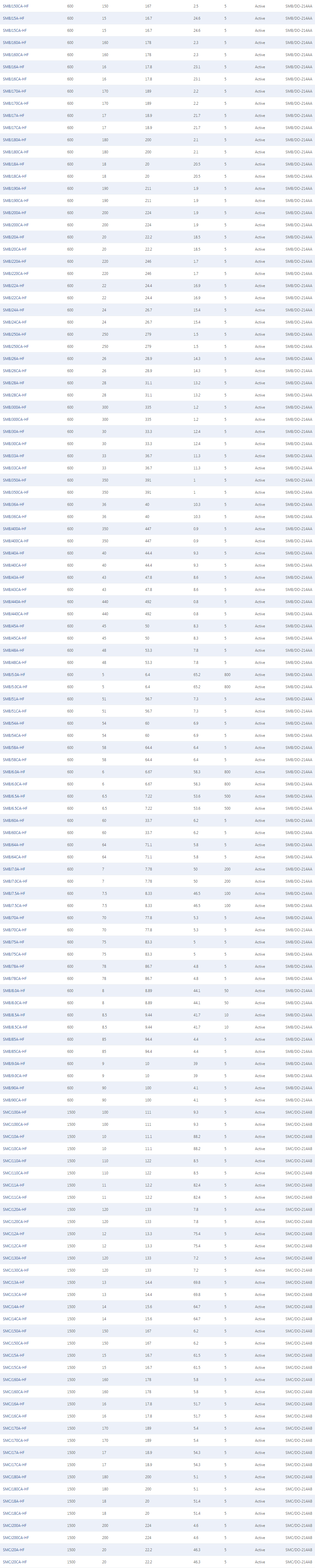Open the SMBJ58CA-HF part link
The height and width of the screenshot is (1568, 315).
15,760
